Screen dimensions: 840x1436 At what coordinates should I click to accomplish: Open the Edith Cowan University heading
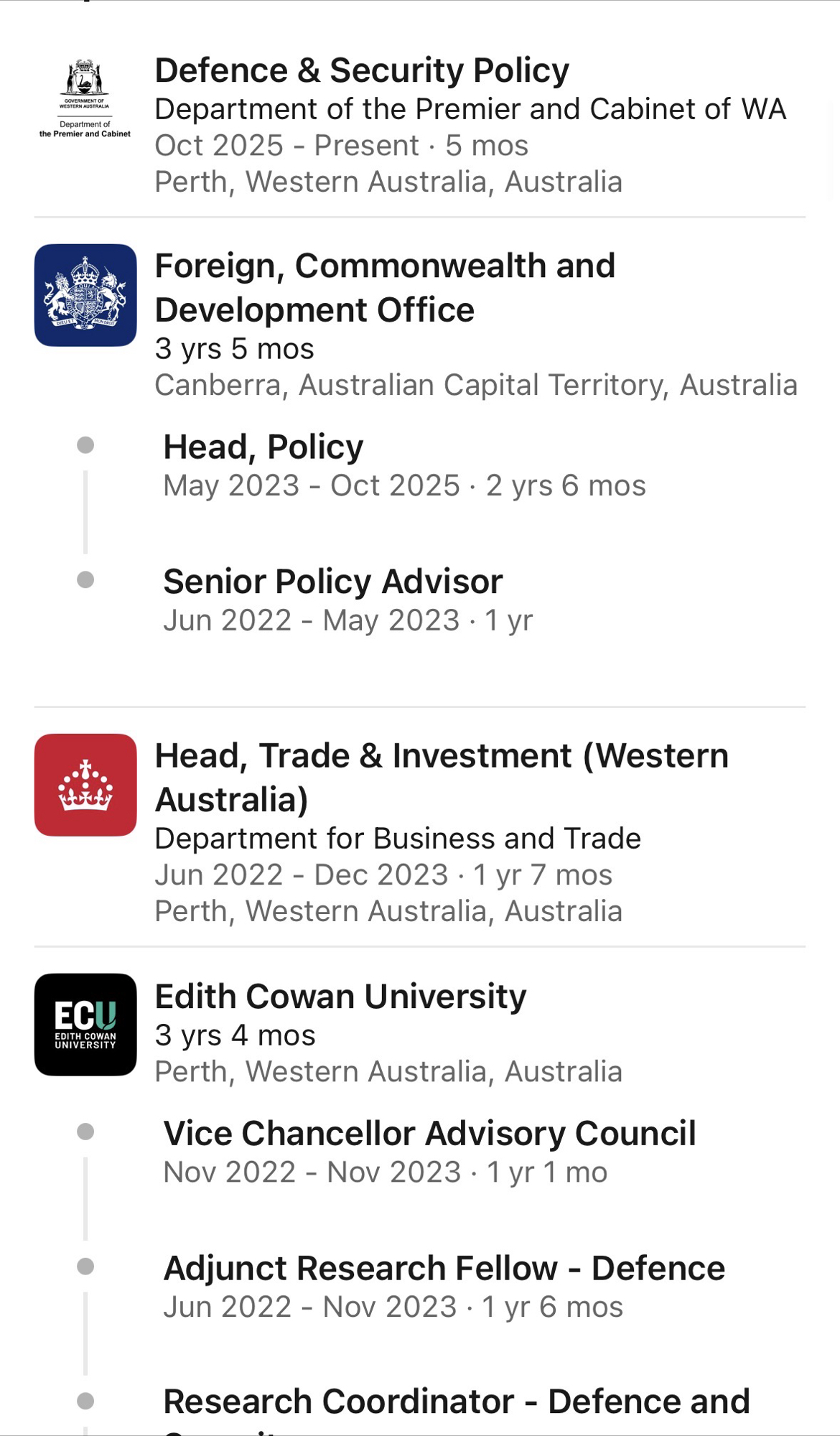click(x=340, y=997)
